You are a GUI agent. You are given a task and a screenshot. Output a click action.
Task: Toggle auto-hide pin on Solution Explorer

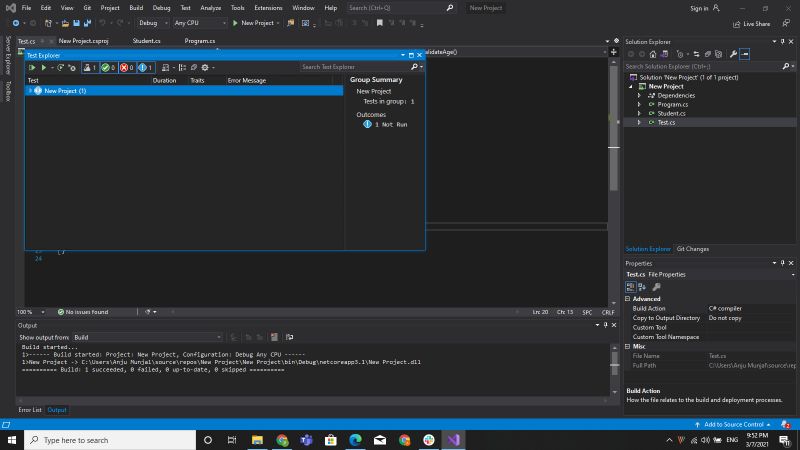point(783,42)
